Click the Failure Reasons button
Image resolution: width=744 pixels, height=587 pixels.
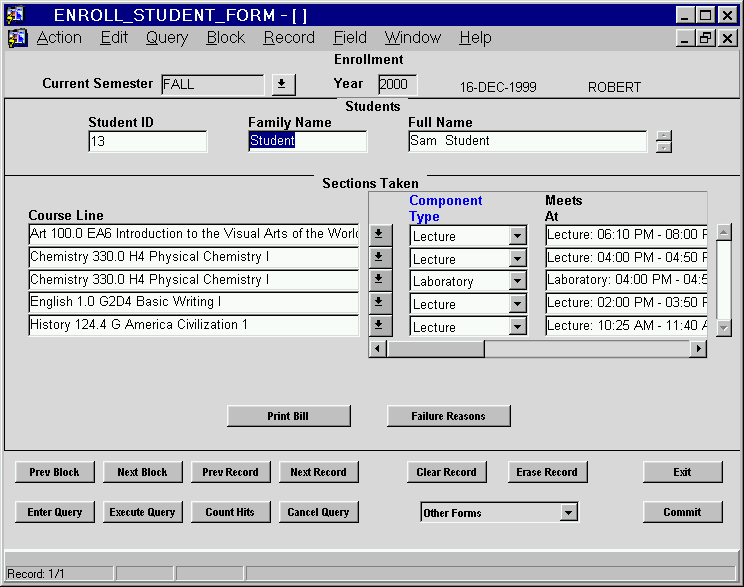[x=448, y=416]
